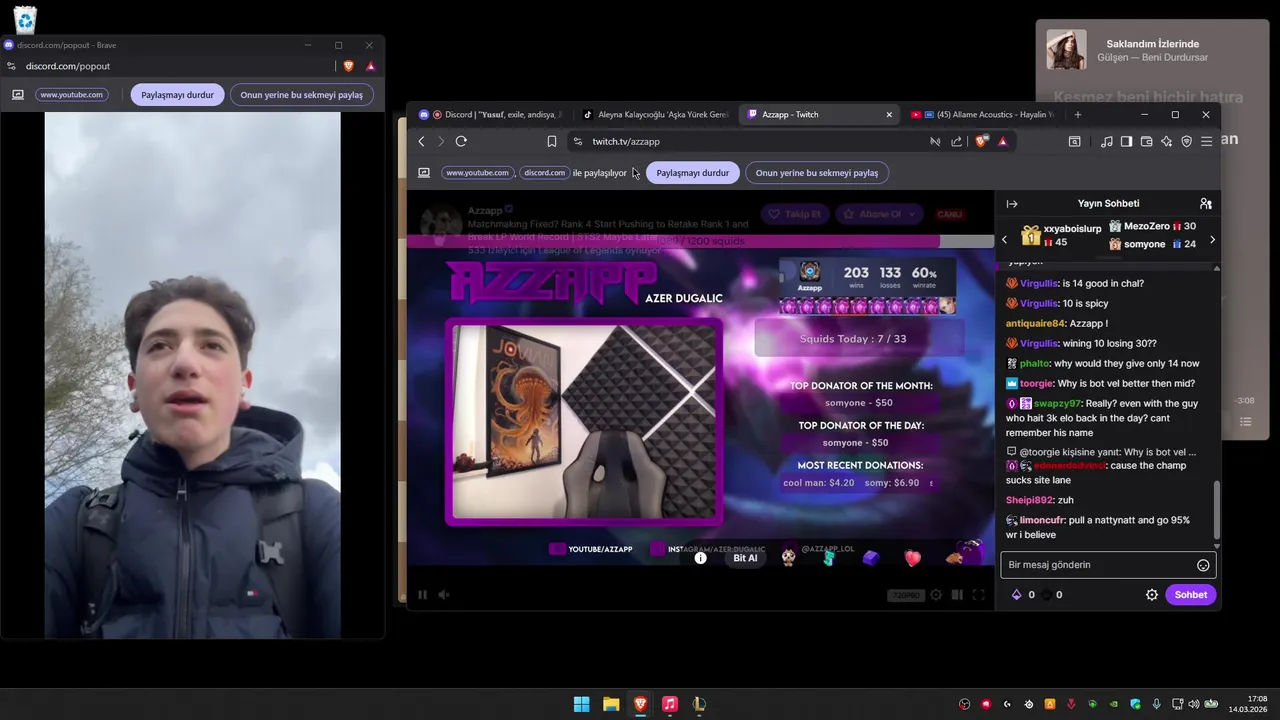Open chat settings gear
This screenshot has height=720, width=1280.
click(1151, 595)
